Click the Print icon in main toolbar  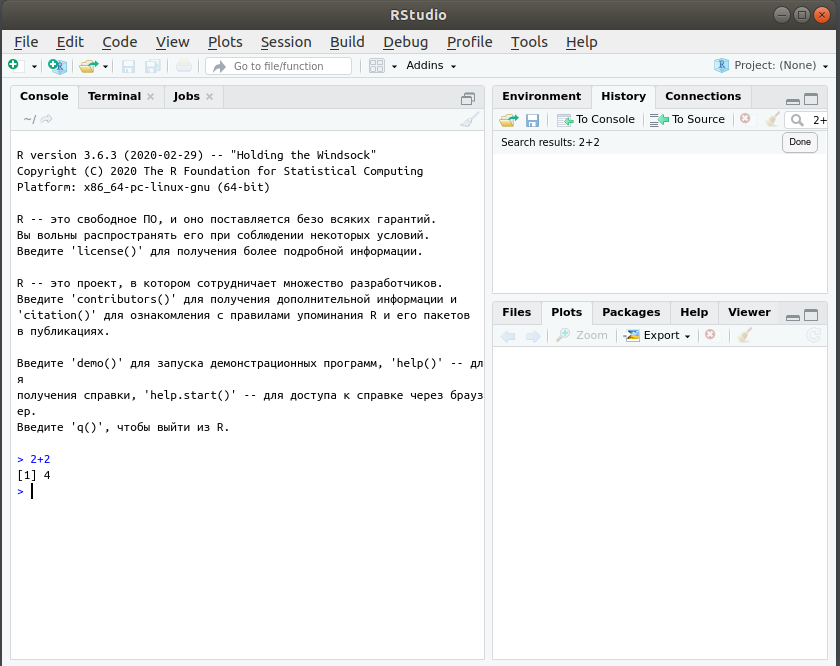pyautogui.click(x=184, y=66)
